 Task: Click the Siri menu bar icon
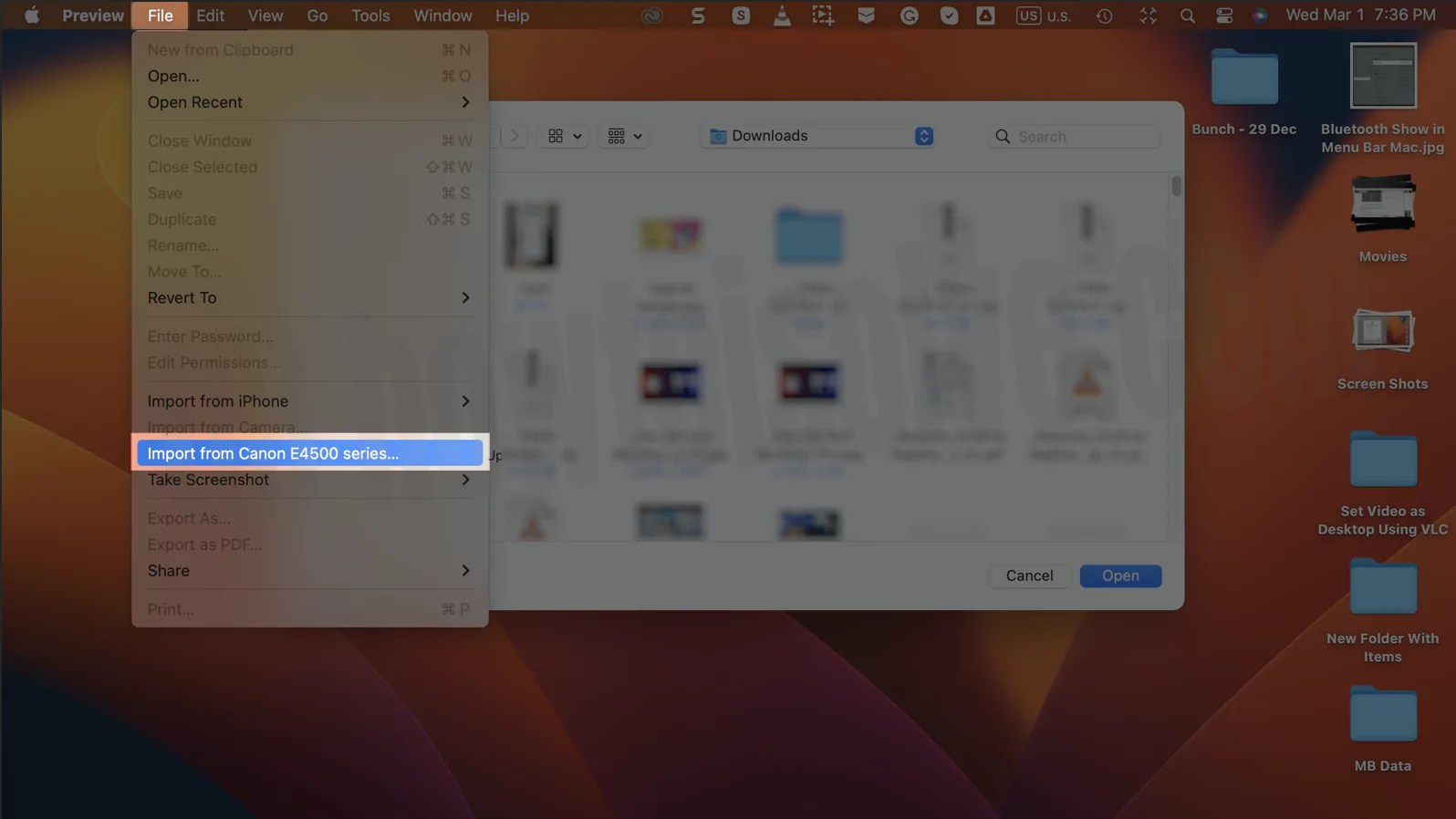[x=1260, y=16]
